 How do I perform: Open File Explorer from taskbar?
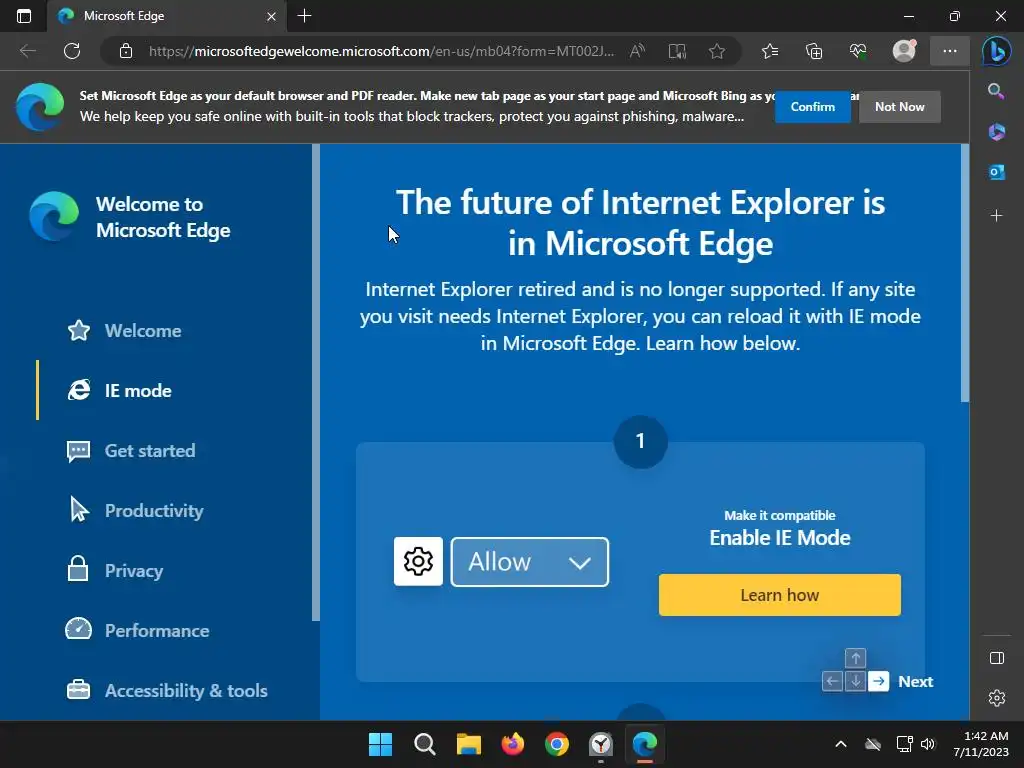point(468,744)
